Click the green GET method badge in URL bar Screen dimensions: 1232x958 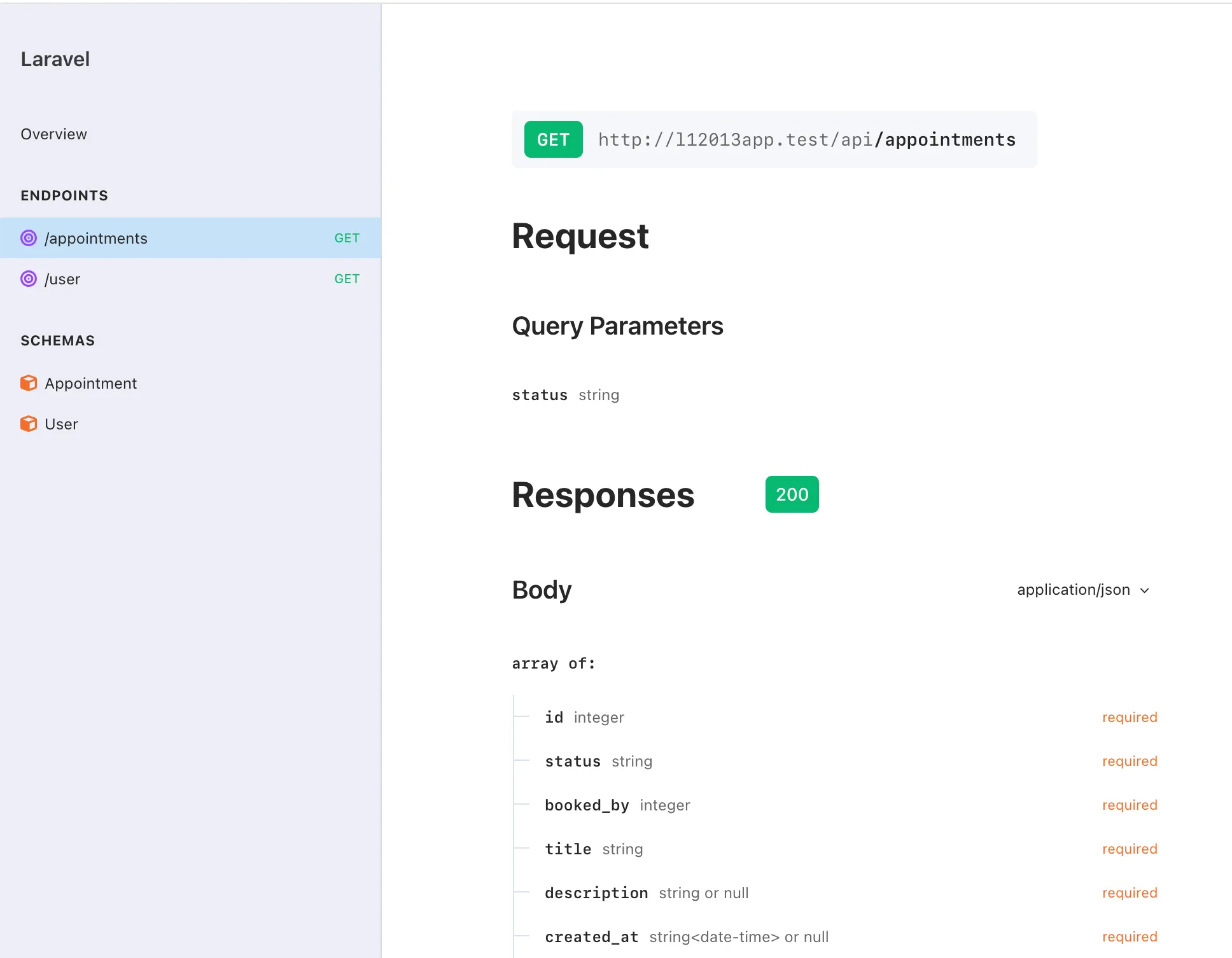click(x=553, y=139)
